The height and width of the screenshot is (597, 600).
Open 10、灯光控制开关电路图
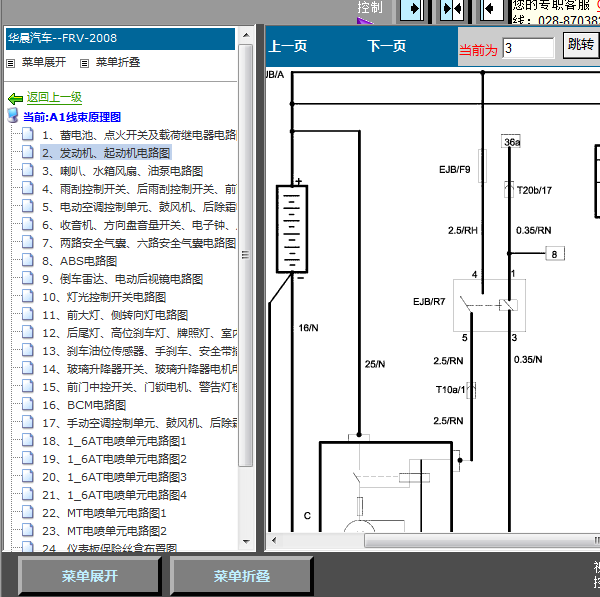coord(104,297)
